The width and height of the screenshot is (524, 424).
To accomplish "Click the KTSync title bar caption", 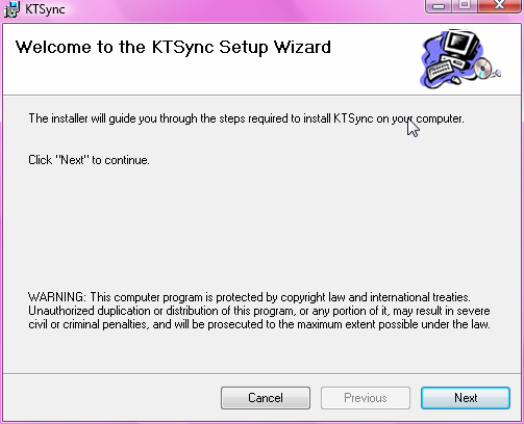I will pyautogui.click(x=45, y=9).
